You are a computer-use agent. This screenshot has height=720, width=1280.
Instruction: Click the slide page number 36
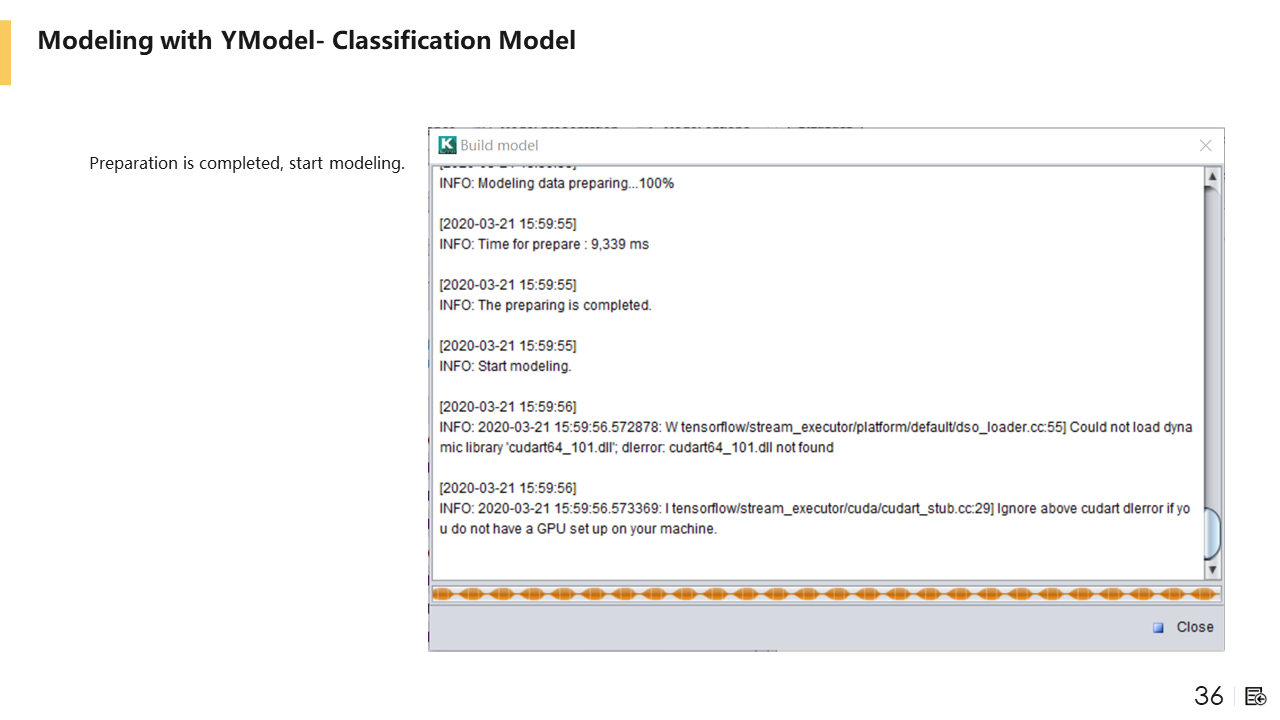pyautogui.click(x=1209, y=696)
